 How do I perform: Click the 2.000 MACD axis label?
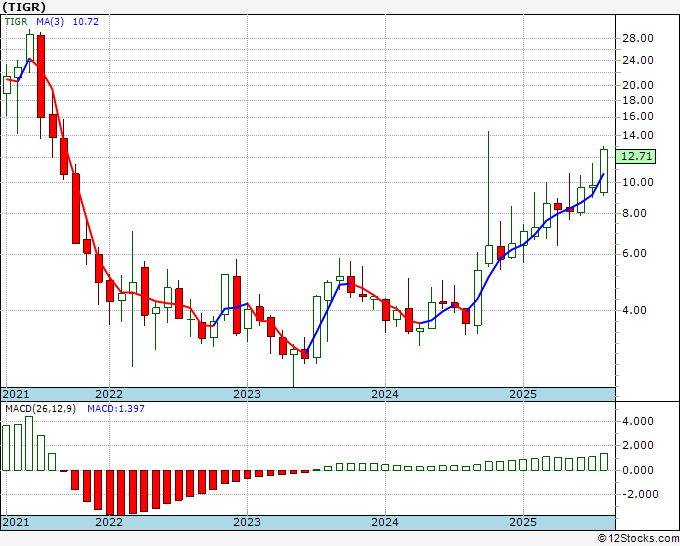tap(638, 445)
